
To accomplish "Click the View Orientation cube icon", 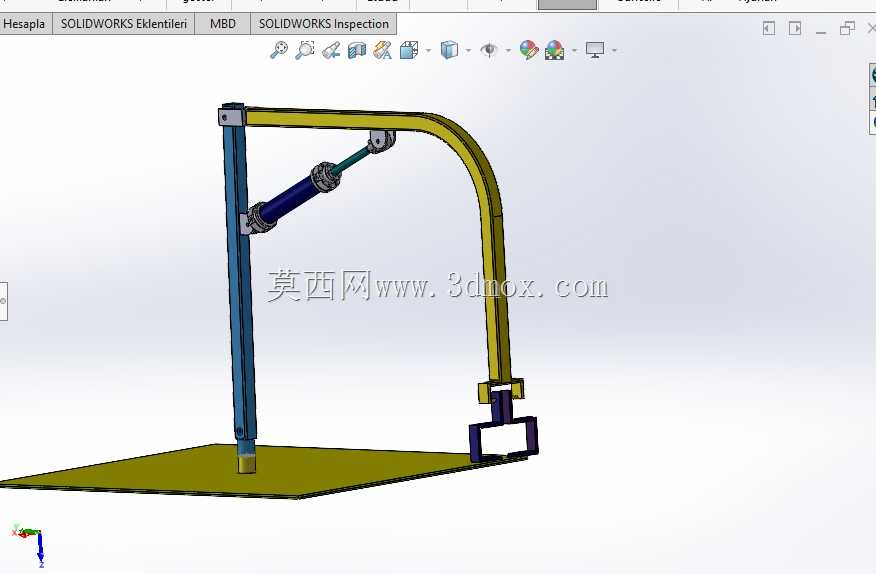I will (x=409, y=50).
